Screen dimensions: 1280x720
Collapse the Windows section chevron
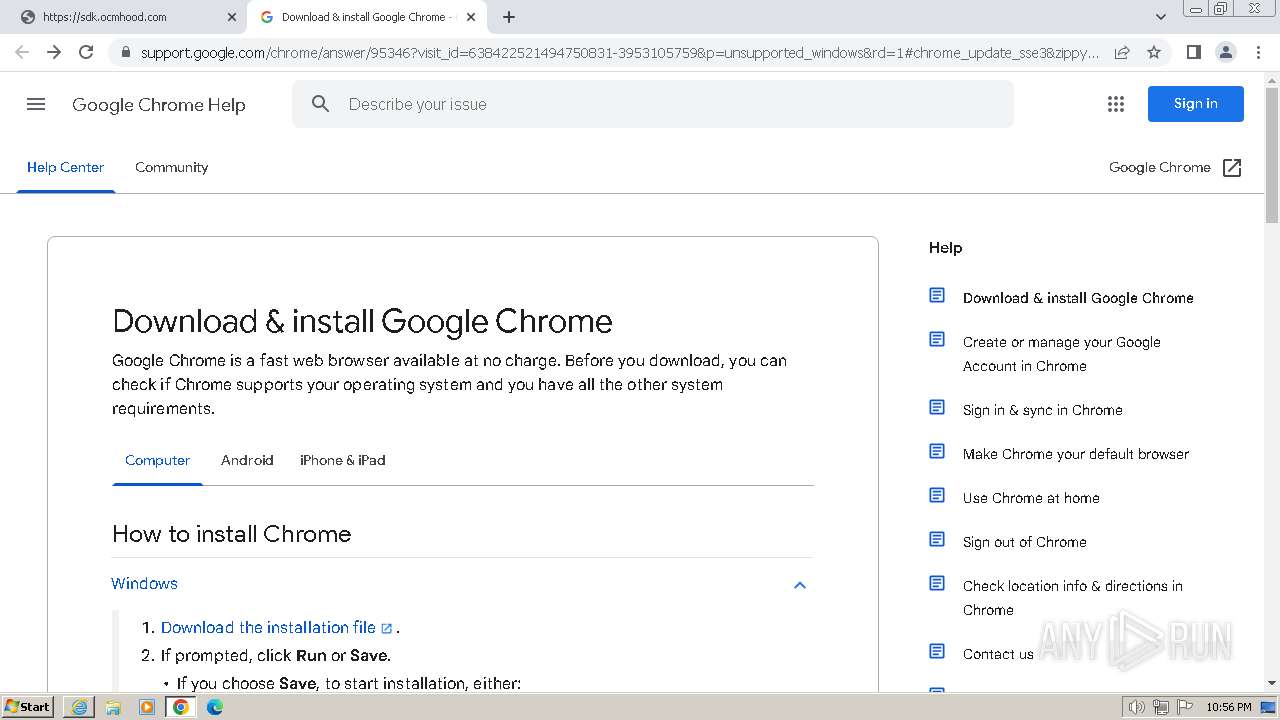800,585
